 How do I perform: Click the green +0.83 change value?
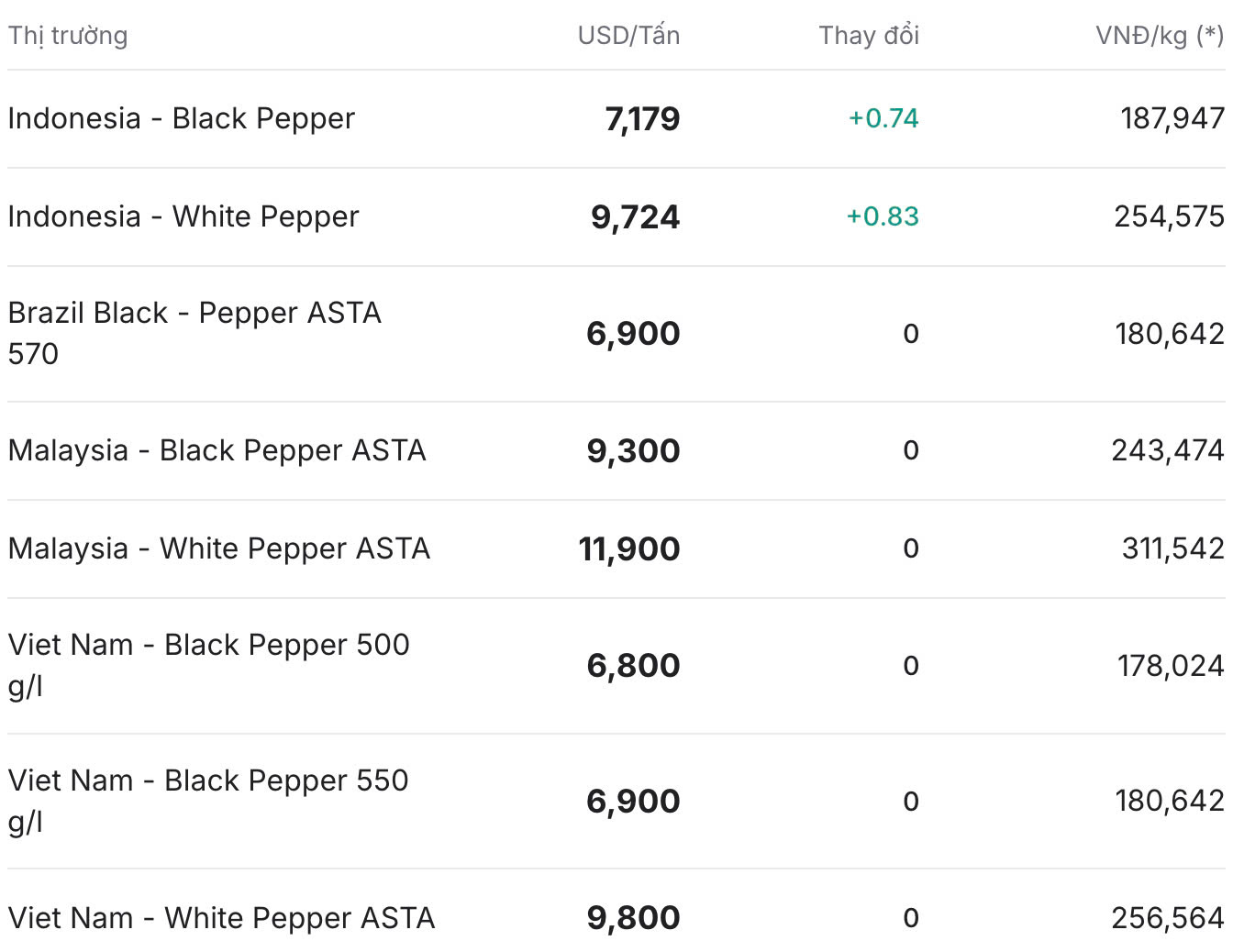(883, 216)
